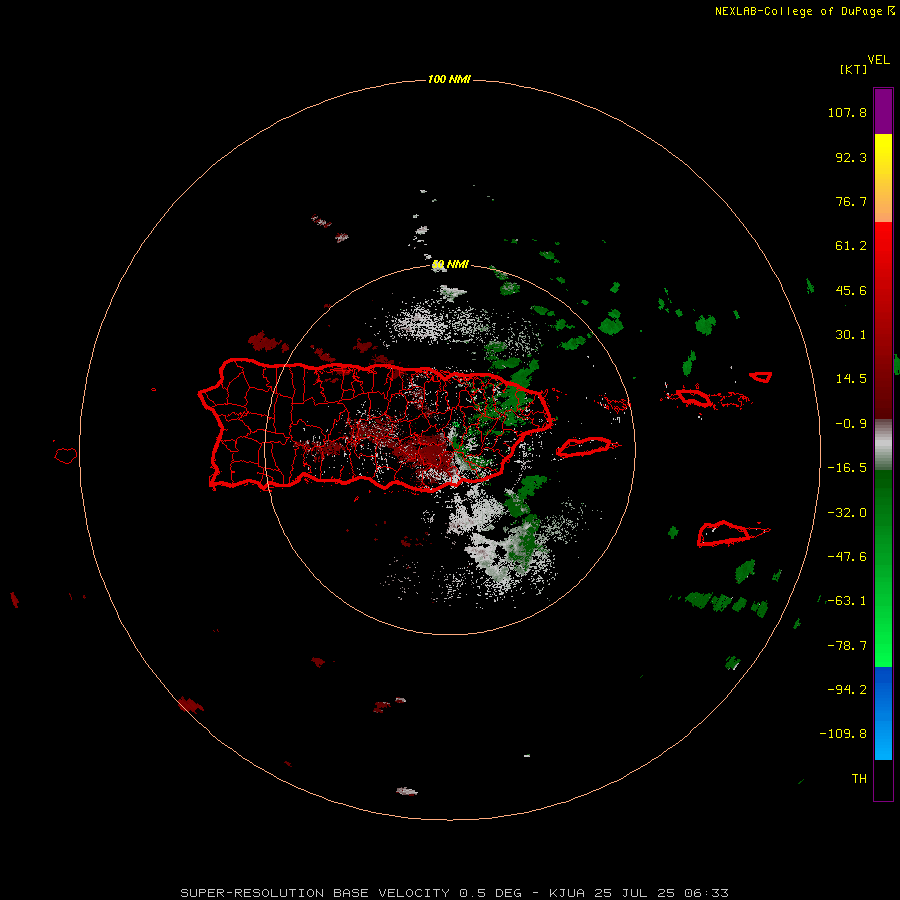The image size is (900, 900).
Task: Select the 45.6 legend value
Action: (851, 290)
